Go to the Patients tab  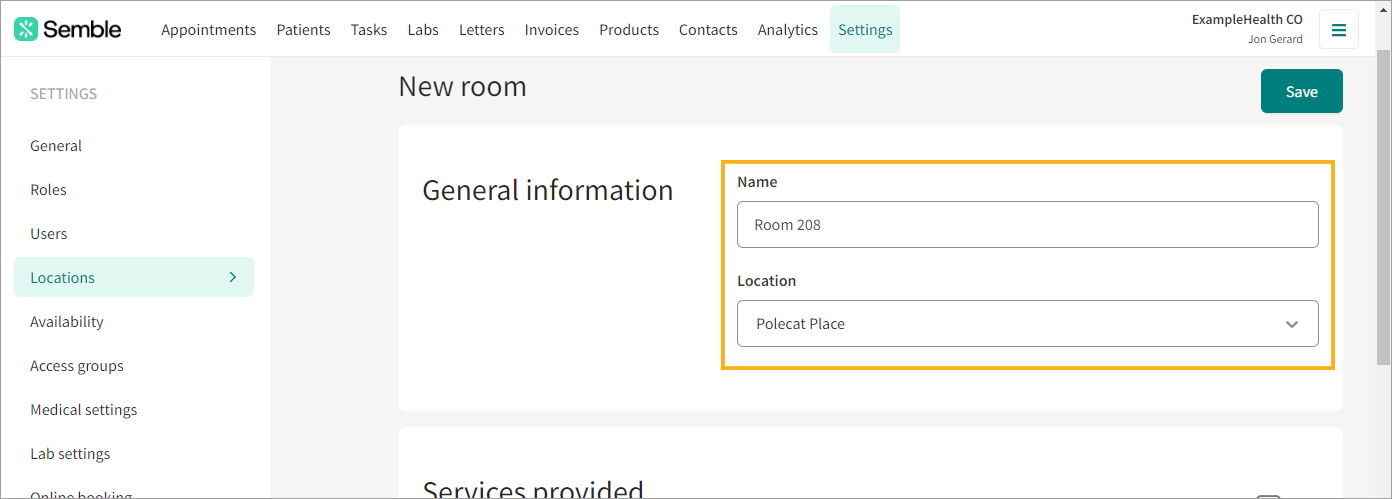(303, 29)
